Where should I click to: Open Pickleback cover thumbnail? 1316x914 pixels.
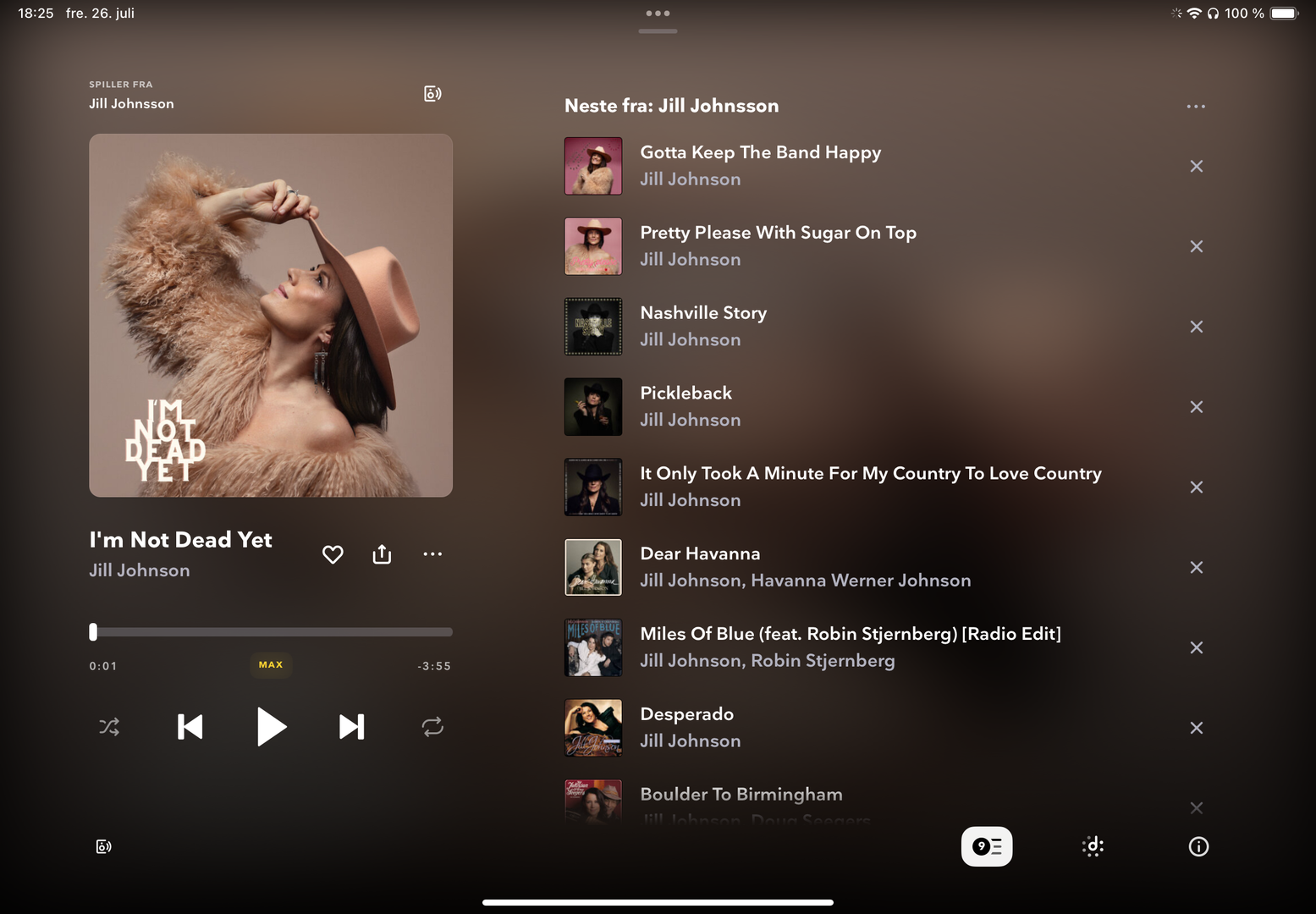tap(593, 407)
